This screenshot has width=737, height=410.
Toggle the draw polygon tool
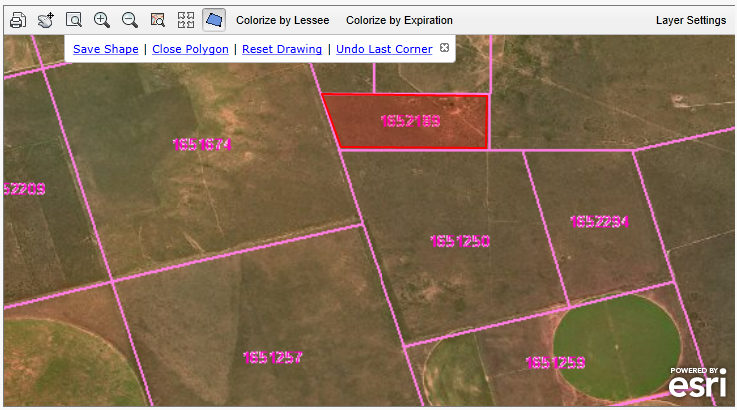[213, 20]
